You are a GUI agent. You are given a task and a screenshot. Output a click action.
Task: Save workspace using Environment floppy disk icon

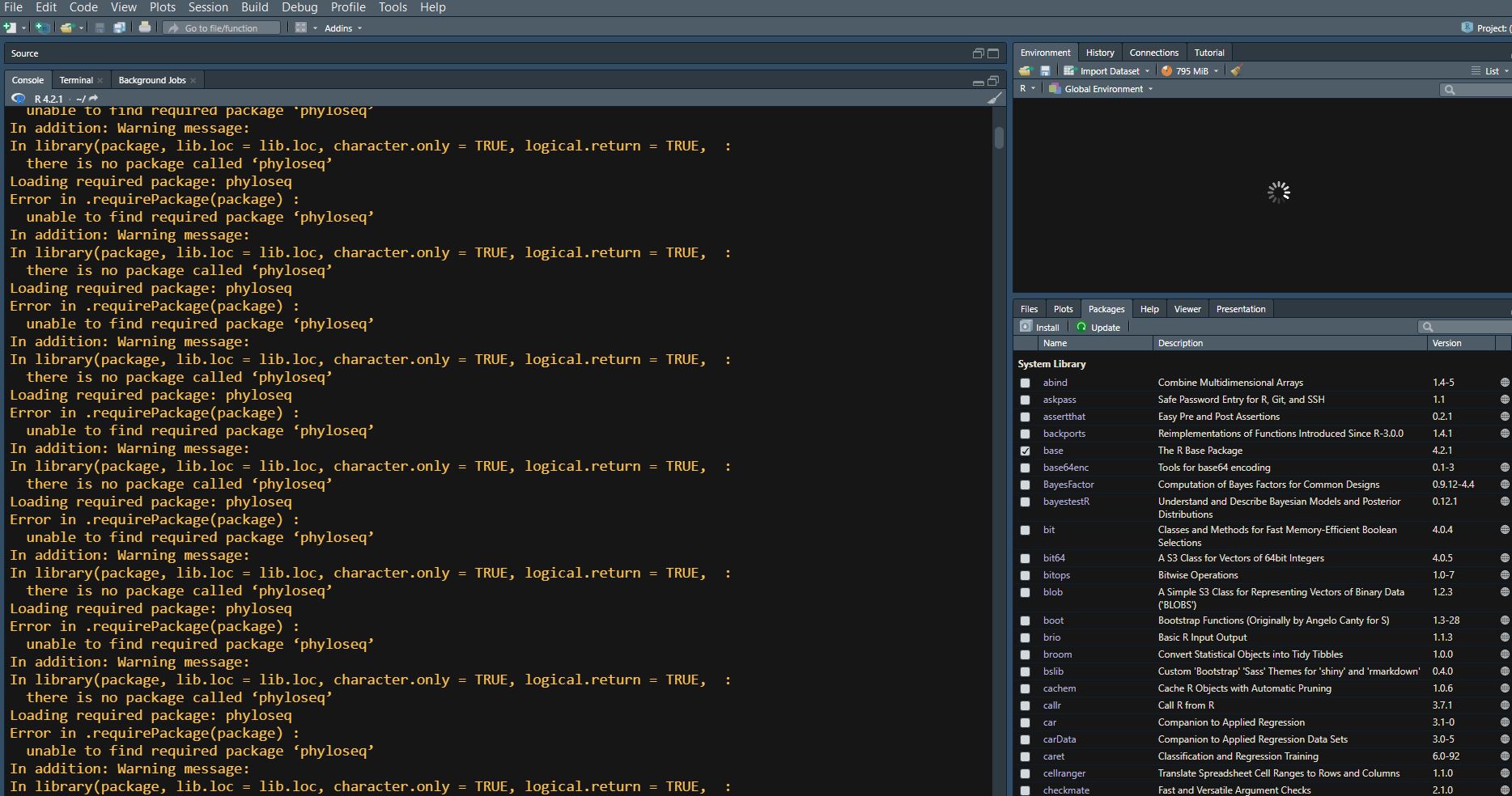pos(1045,71)
